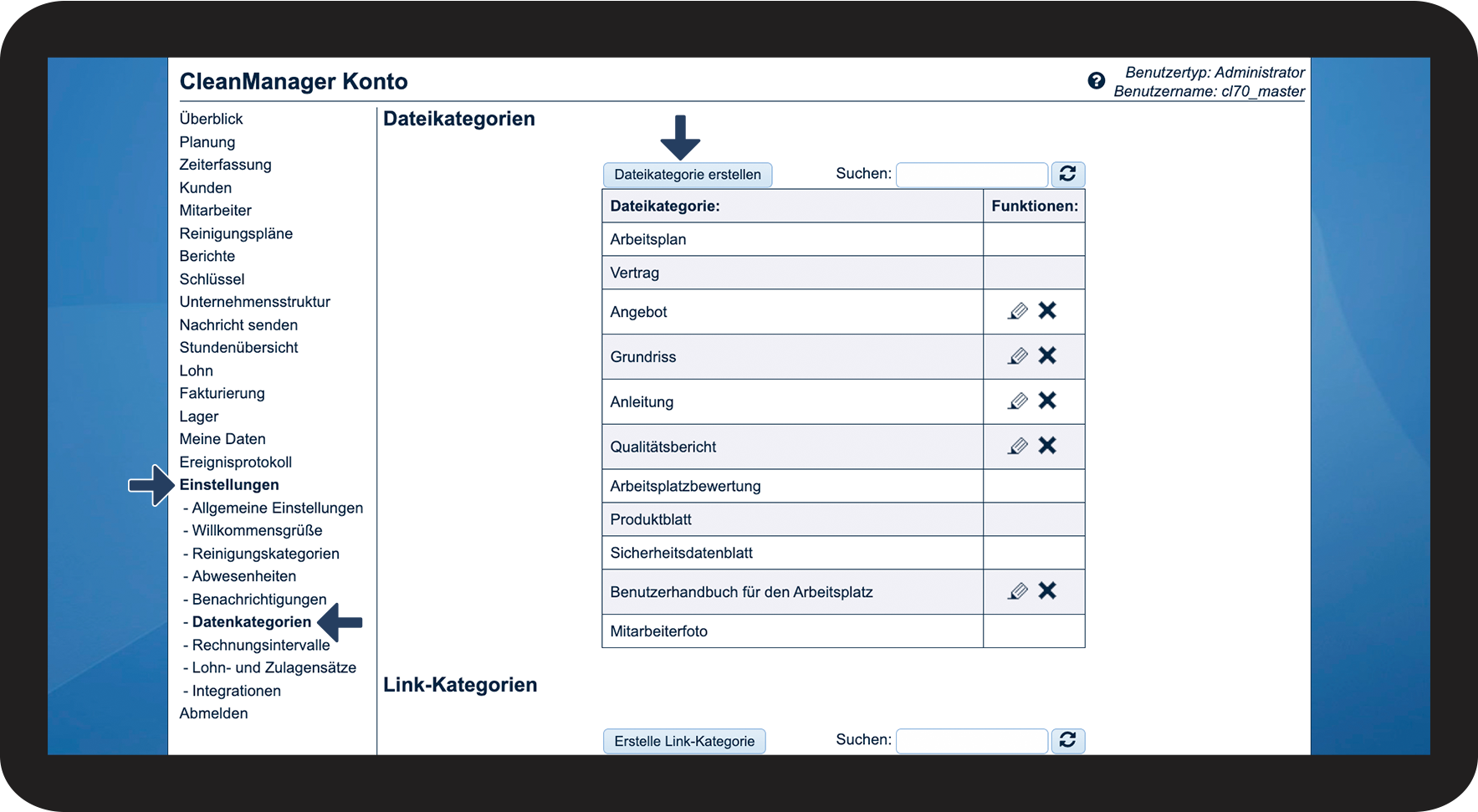The height and width of the screenshot is (812, 1478).
Task: Focus the Dateikategorien Suchen field
Action: coord(972,175)
